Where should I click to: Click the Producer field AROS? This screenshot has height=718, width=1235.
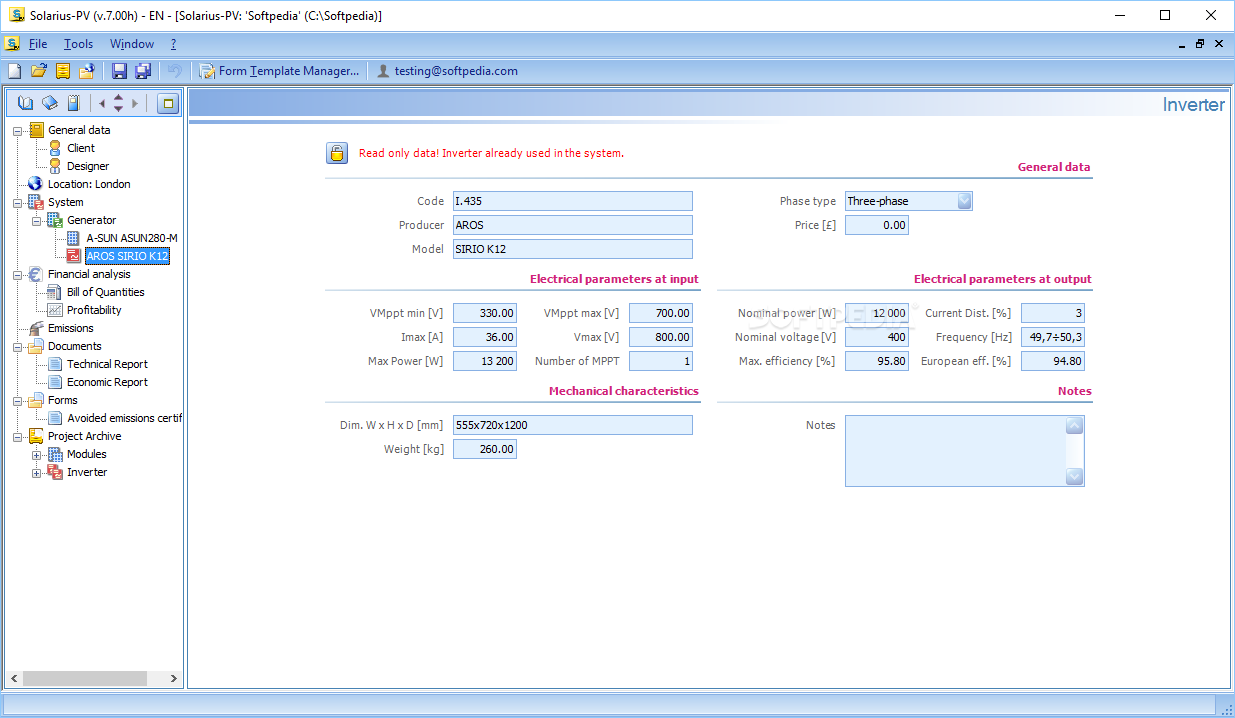[572, 225]
